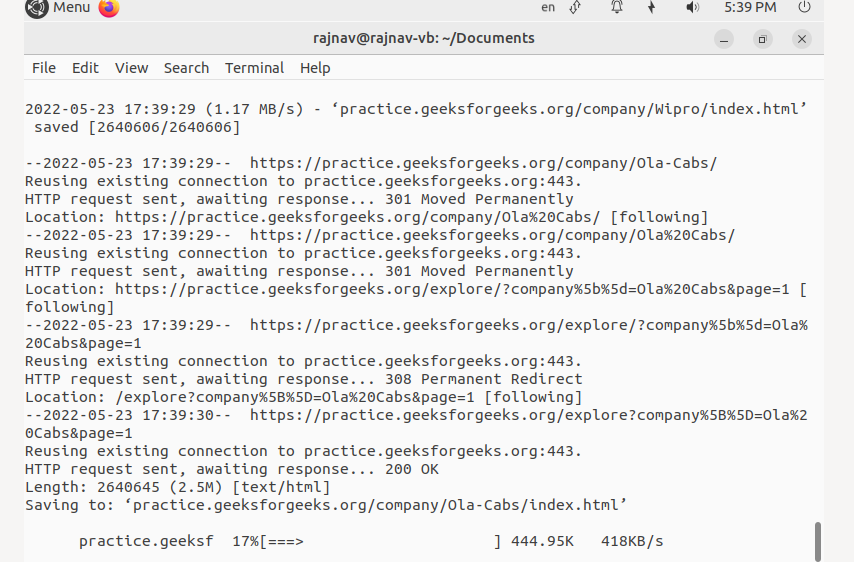Screen dimensions: 854x562
Task: Click the Ola-Cabs company URL in output
Action: [x=483, y=163]
